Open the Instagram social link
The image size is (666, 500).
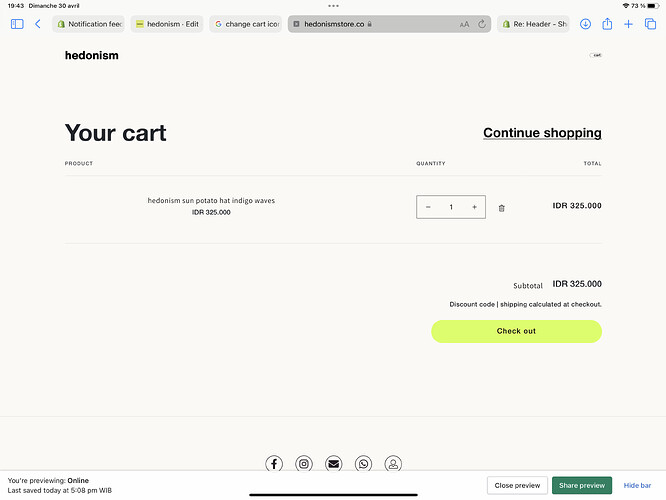[x=304, y=464]
